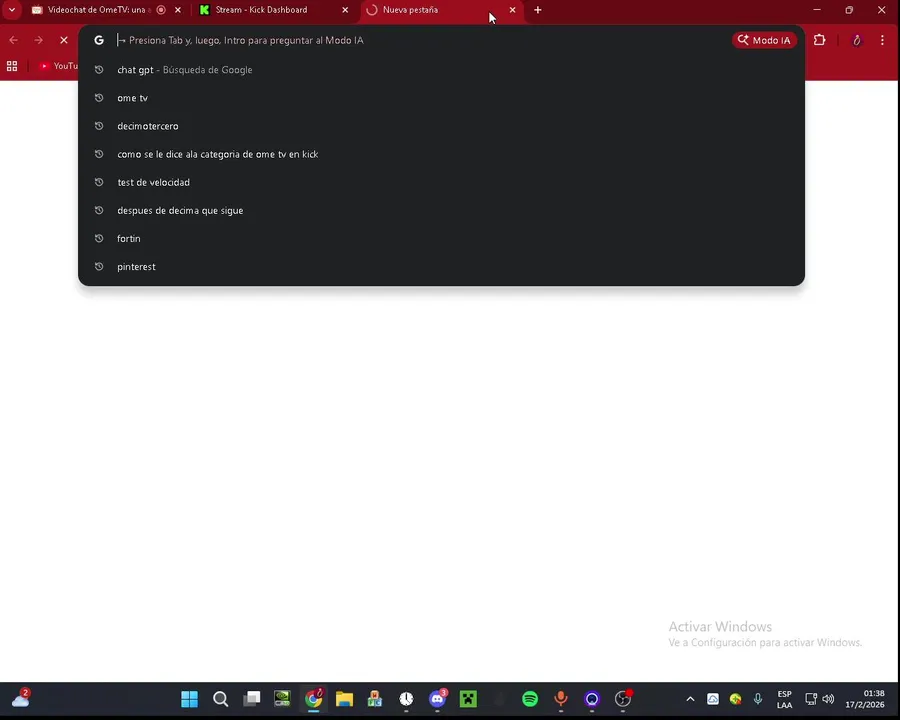Close the OmeTV tab
The height and width of the screenshot is (720, 900).
click(178, 10)
